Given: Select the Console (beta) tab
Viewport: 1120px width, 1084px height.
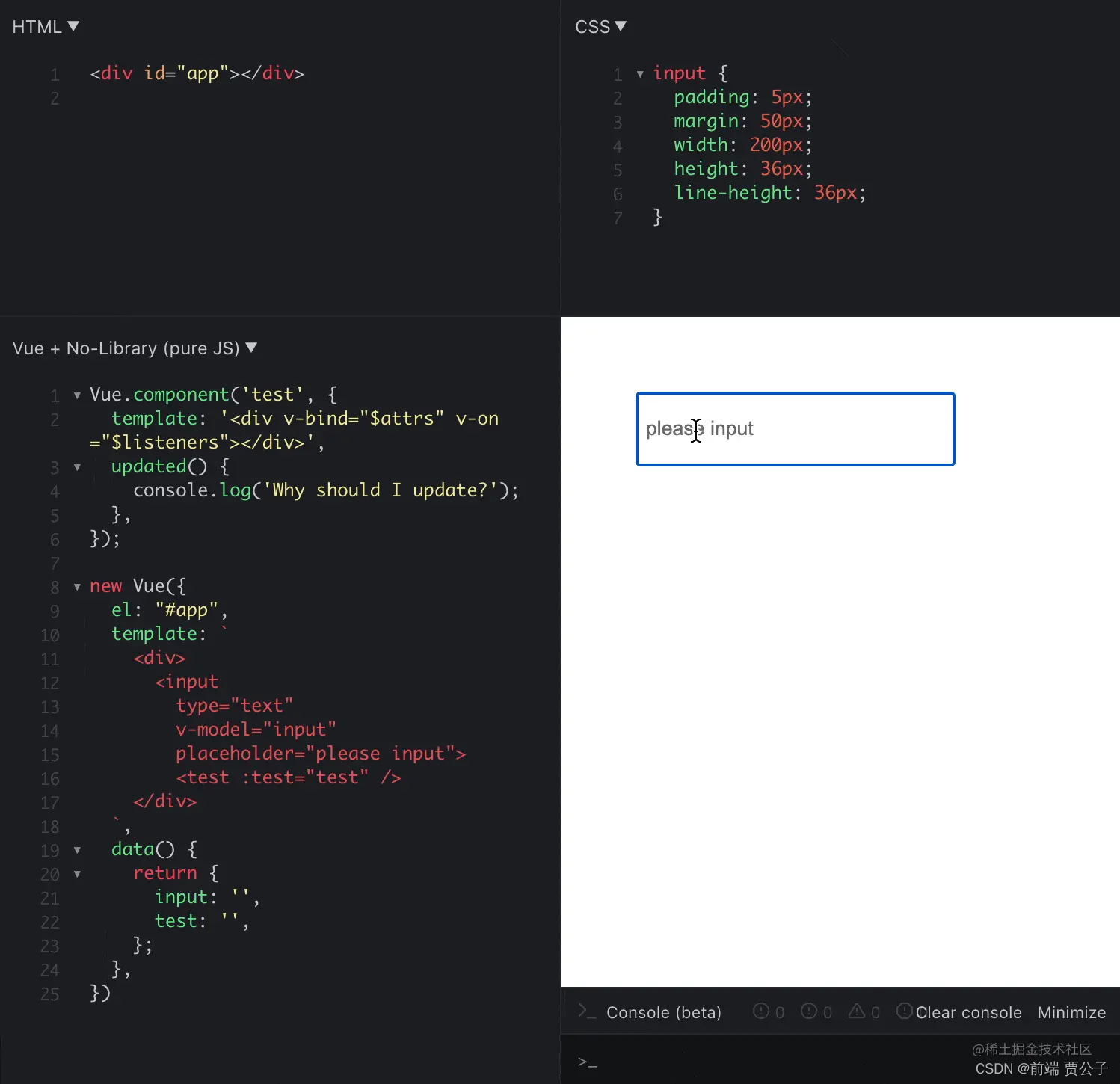Looking at the screenshot, I should pyautogui.click(x=663, y=1012).
